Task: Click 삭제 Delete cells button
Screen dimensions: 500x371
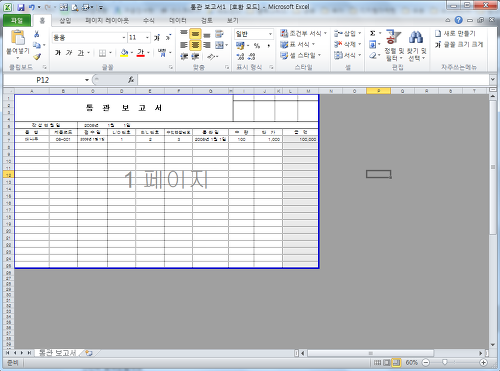Action: click(348, 44)
